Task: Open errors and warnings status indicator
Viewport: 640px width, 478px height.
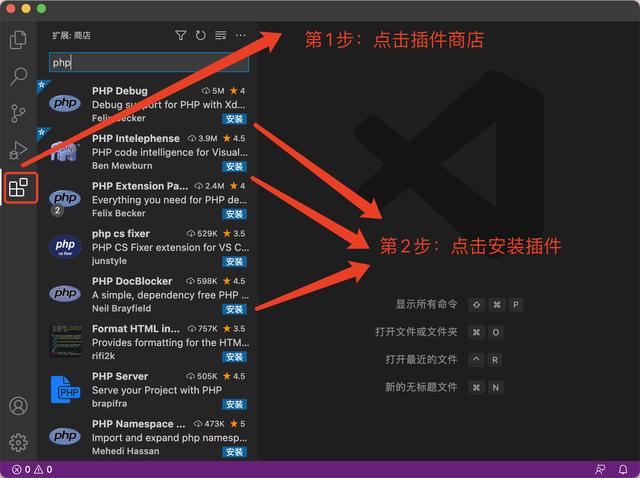Action: (32, 469)
